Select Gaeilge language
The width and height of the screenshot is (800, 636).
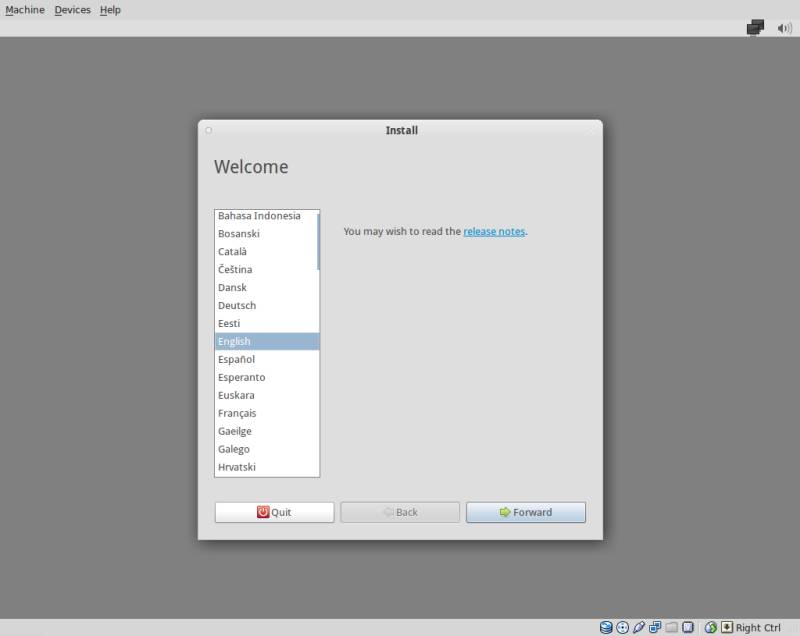pos(267,431)
